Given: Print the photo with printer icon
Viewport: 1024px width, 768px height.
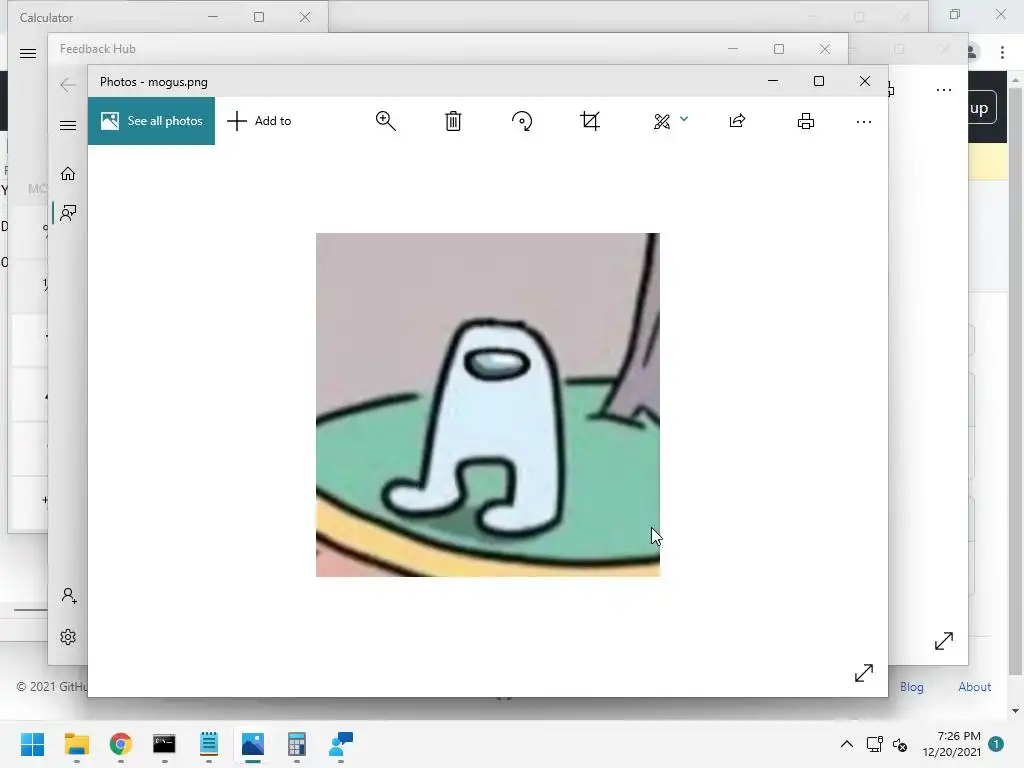Looking at the screenshot, I should tap(806, 121).
